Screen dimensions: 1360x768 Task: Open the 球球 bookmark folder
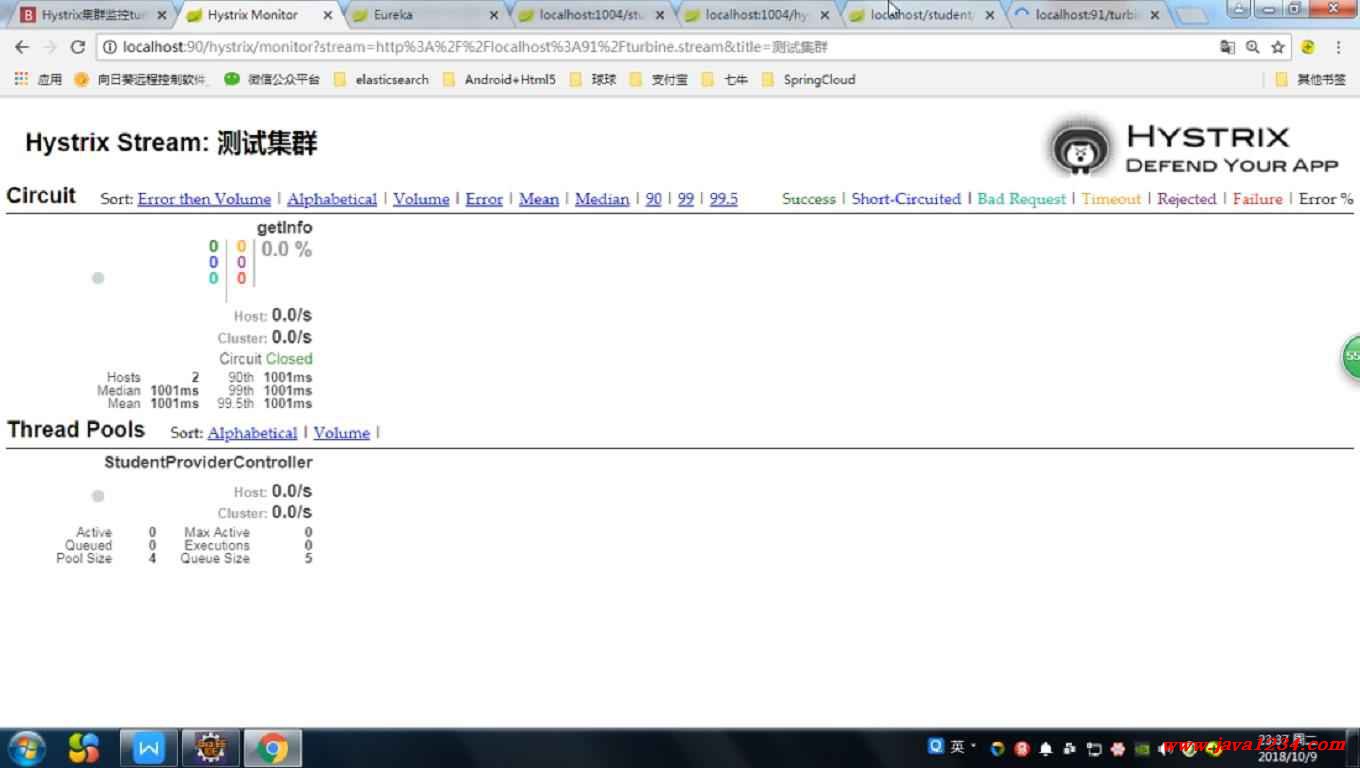click(593, 79)
